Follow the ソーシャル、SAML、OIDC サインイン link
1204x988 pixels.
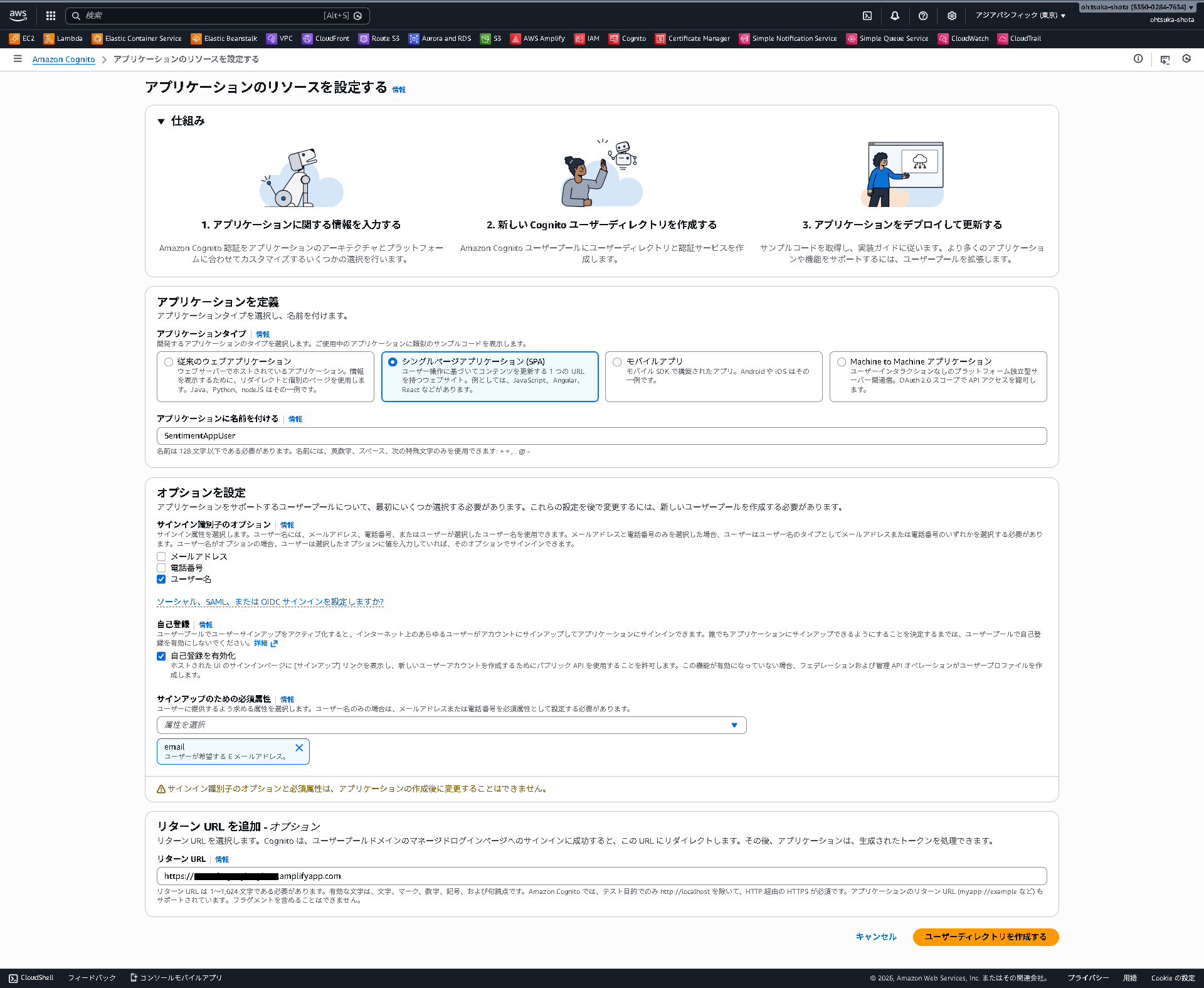pyautogui.click(x=270, y=602)
